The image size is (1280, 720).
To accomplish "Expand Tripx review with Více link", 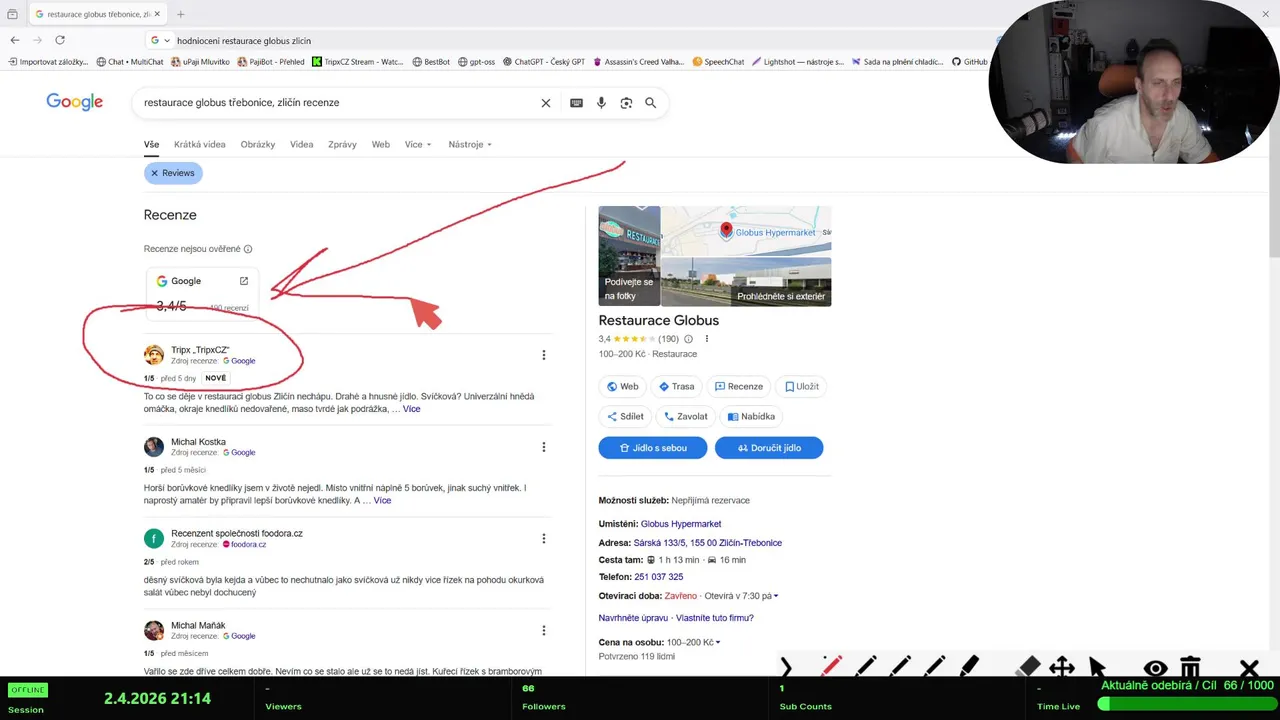I will click(x=411, y=409).
